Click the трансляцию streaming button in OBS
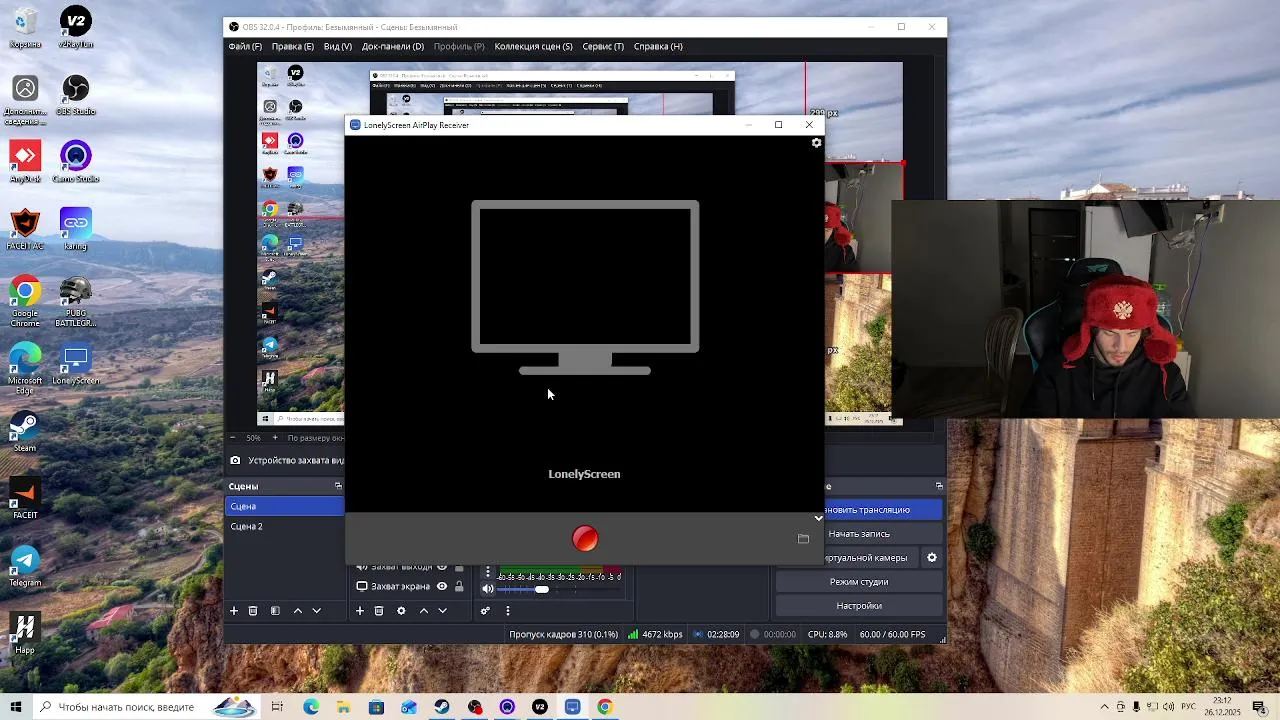The width and height of the screenshot is (1280, 720). coord(883,510)
